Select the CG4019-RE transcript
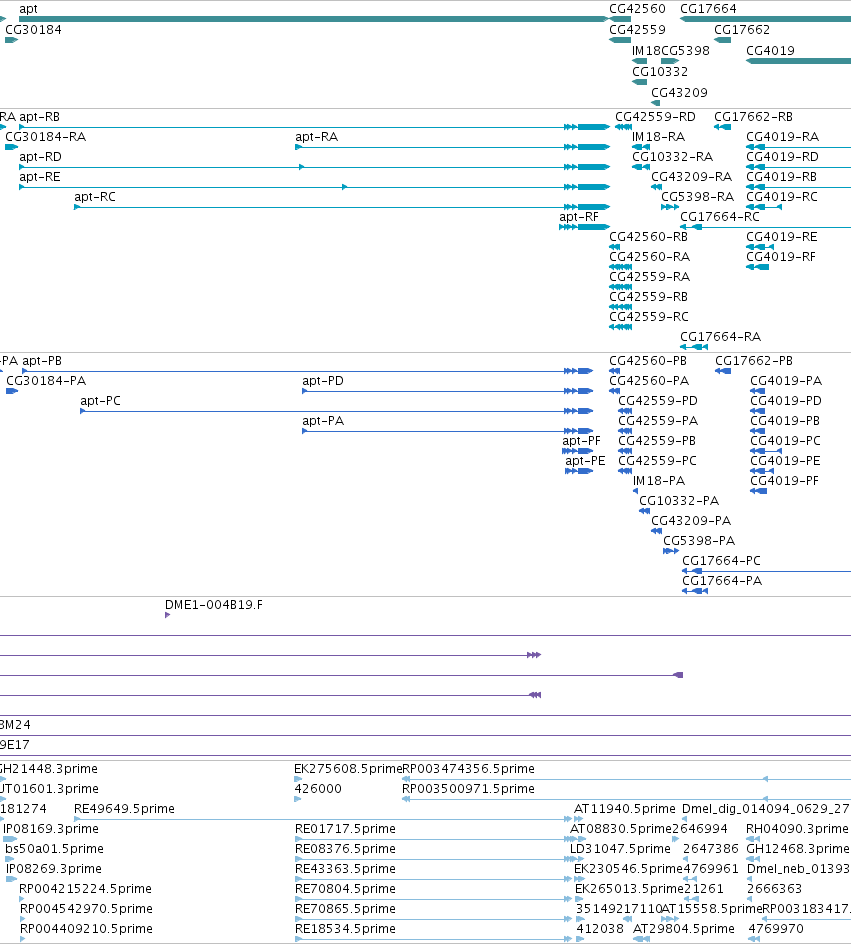The width and height of the screenshot is (851, 944). 760,247
